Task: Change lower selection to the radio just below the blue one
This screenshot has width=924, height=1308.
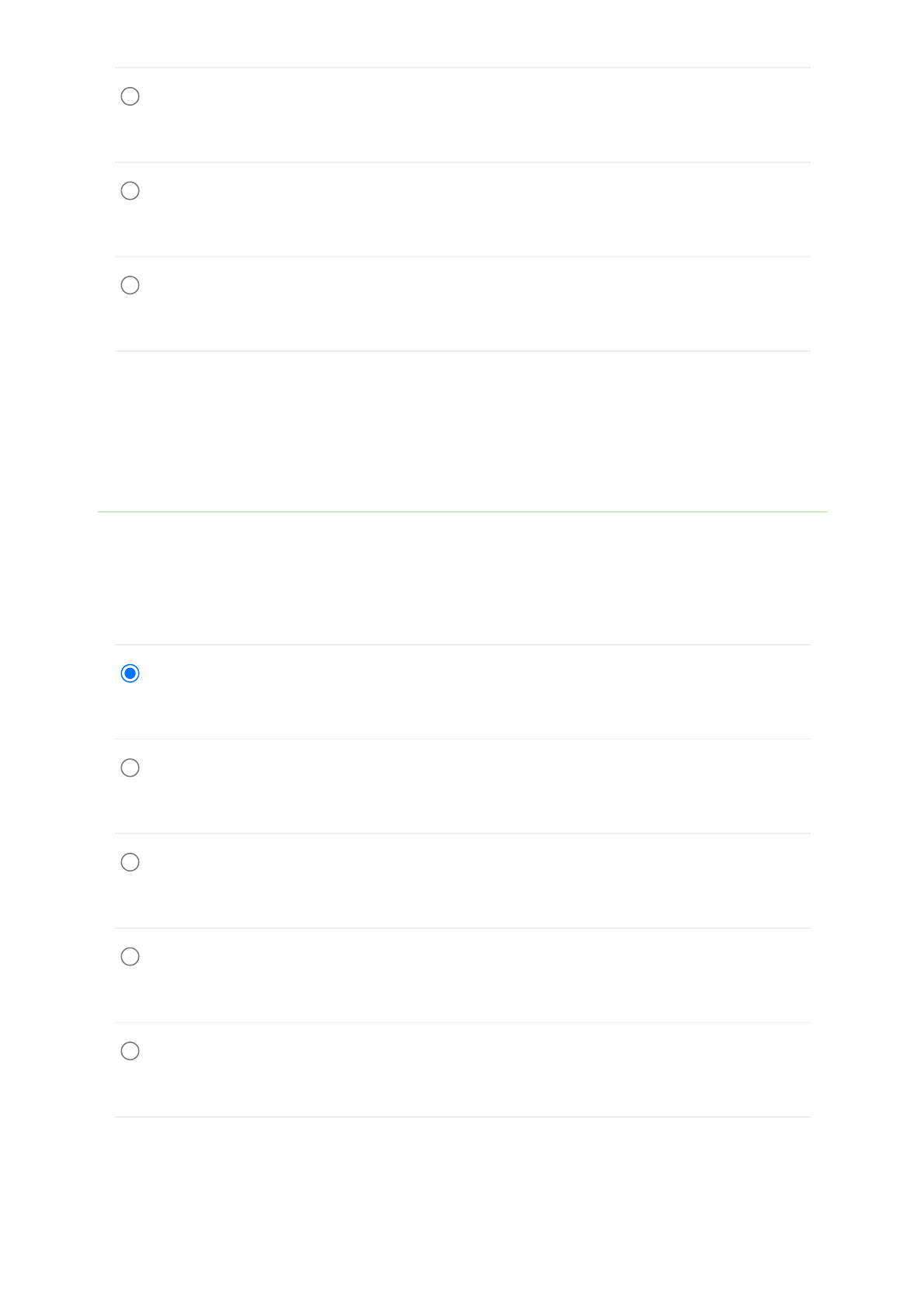Action: click(x=130, y=768)
